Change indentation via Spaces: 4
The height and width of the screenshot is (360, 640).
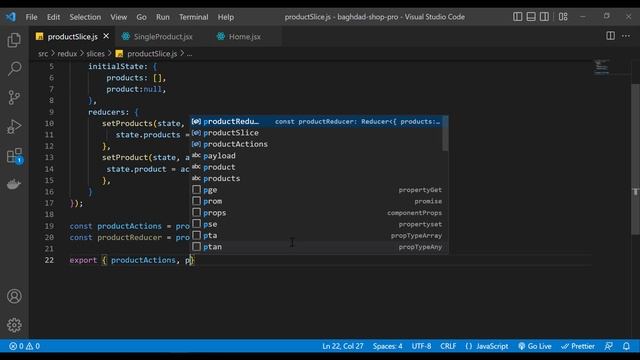point(387,346)
